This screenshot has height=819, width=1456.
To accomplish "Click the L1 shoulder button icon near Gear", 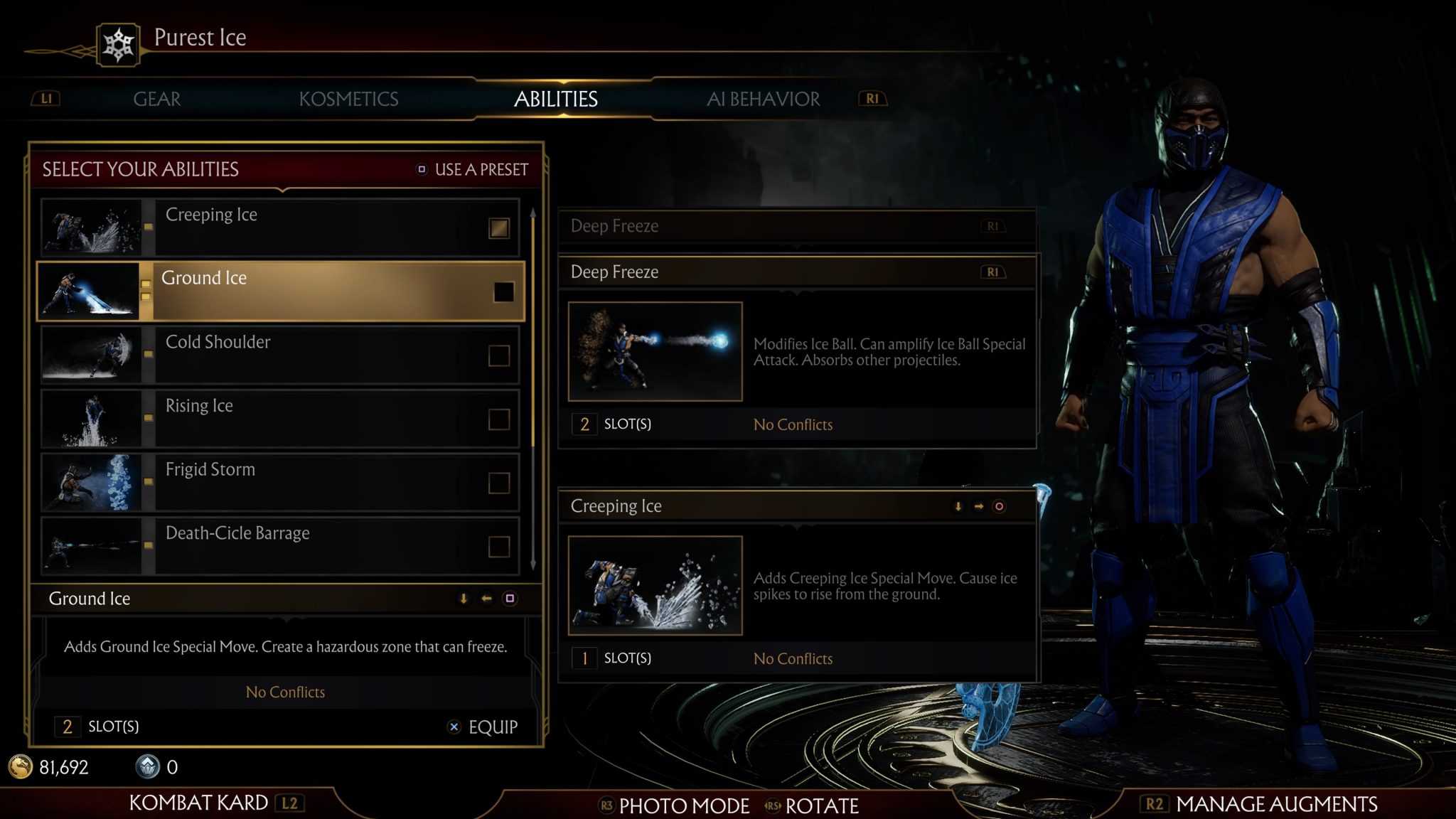I will [x=46, y=99].
